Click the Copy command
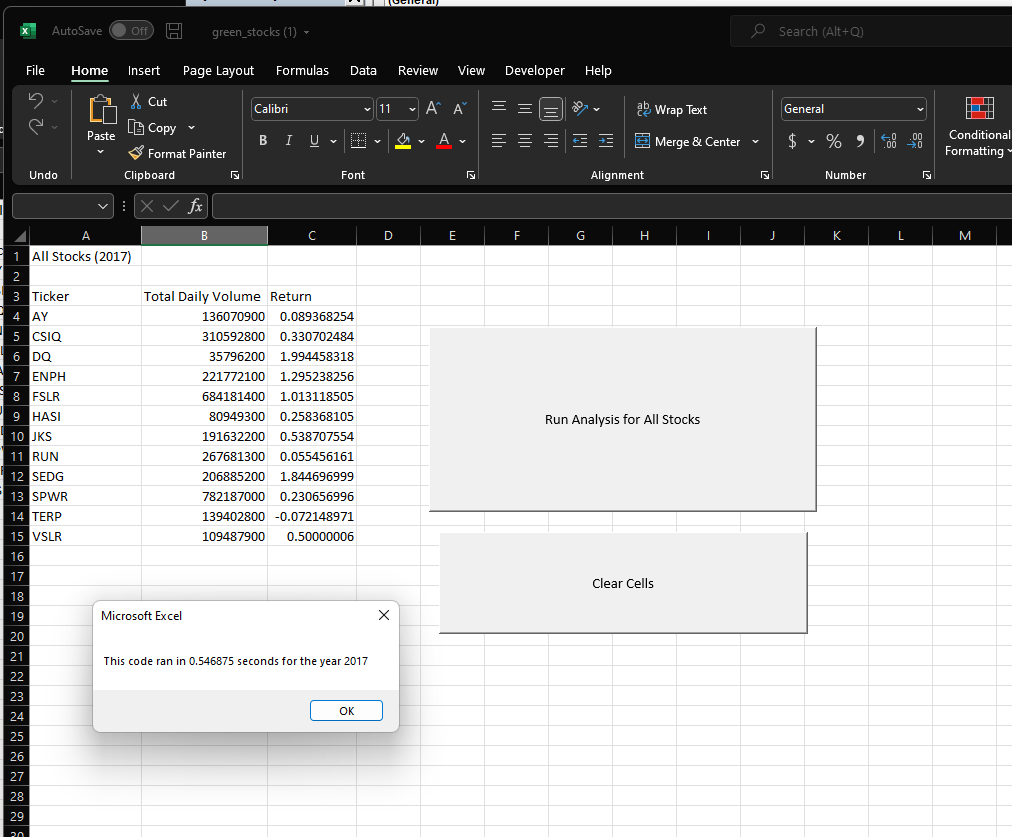 [153, 128]
